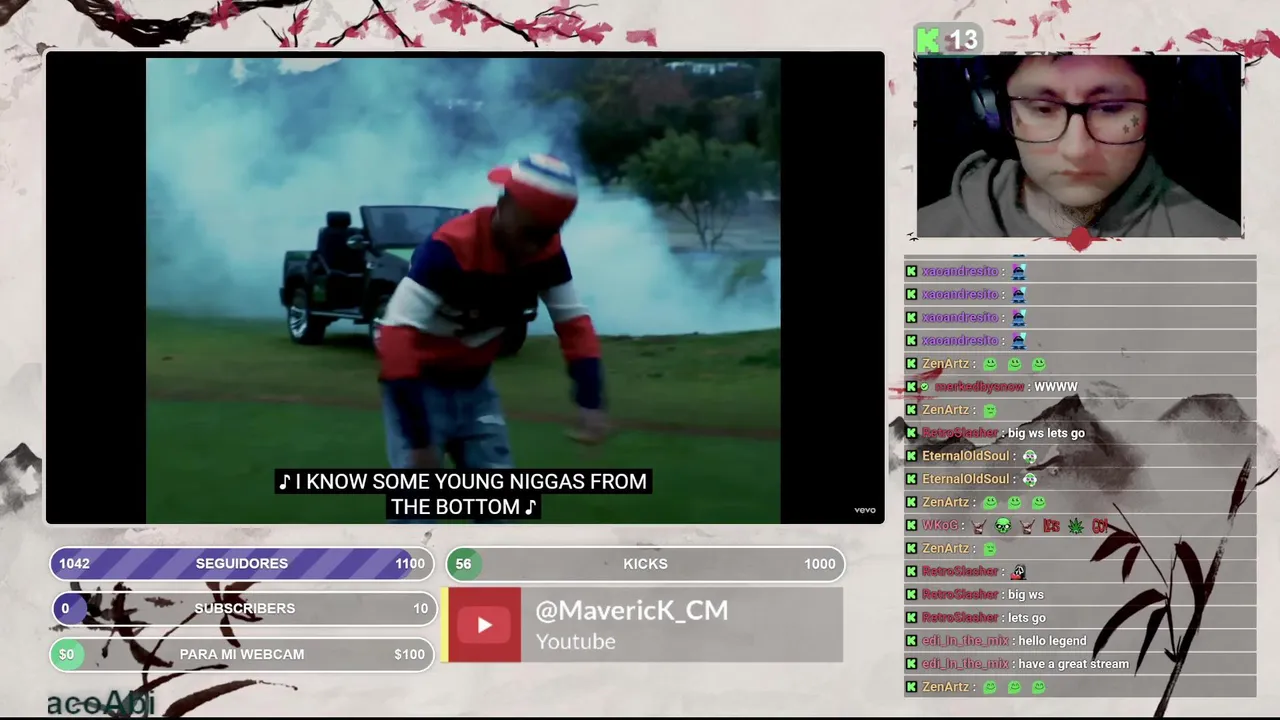Click the viewer count number 13
The width and height of the screenshot is (1280, 720).
(963, 40)
